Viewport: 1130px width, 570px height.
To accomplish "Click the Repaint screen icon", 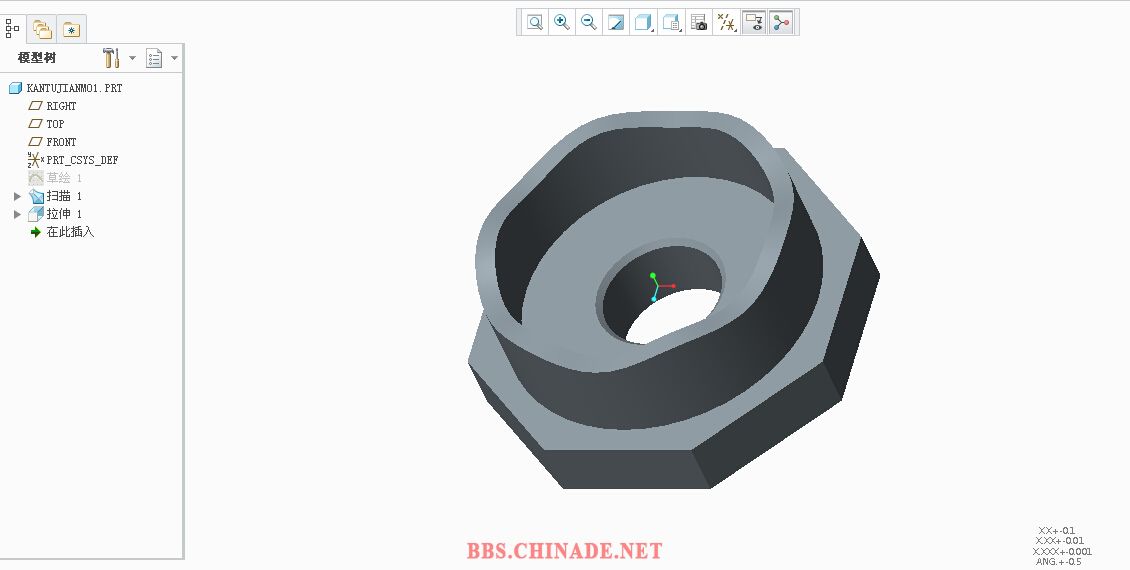I will point(616,22).
